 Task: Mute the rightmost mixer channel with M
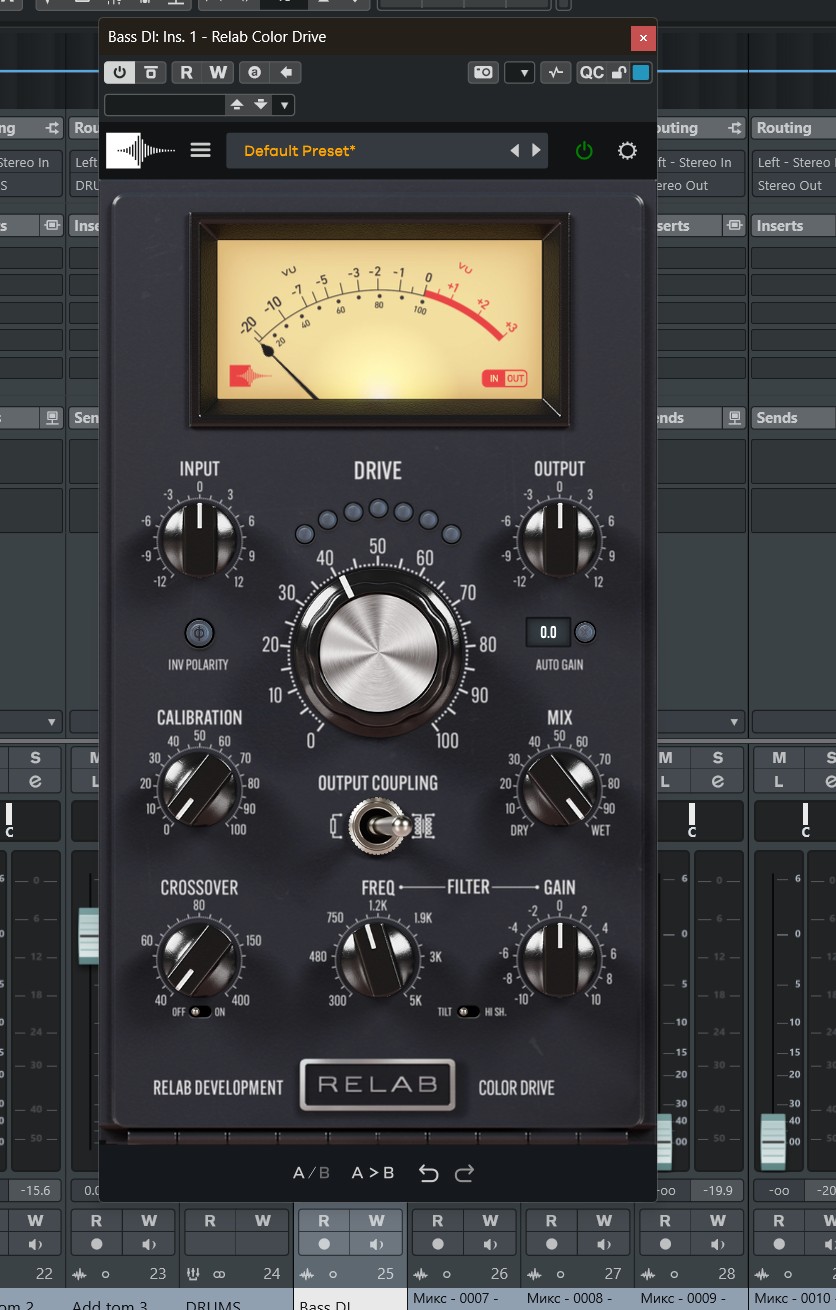(x=779, y=757)
